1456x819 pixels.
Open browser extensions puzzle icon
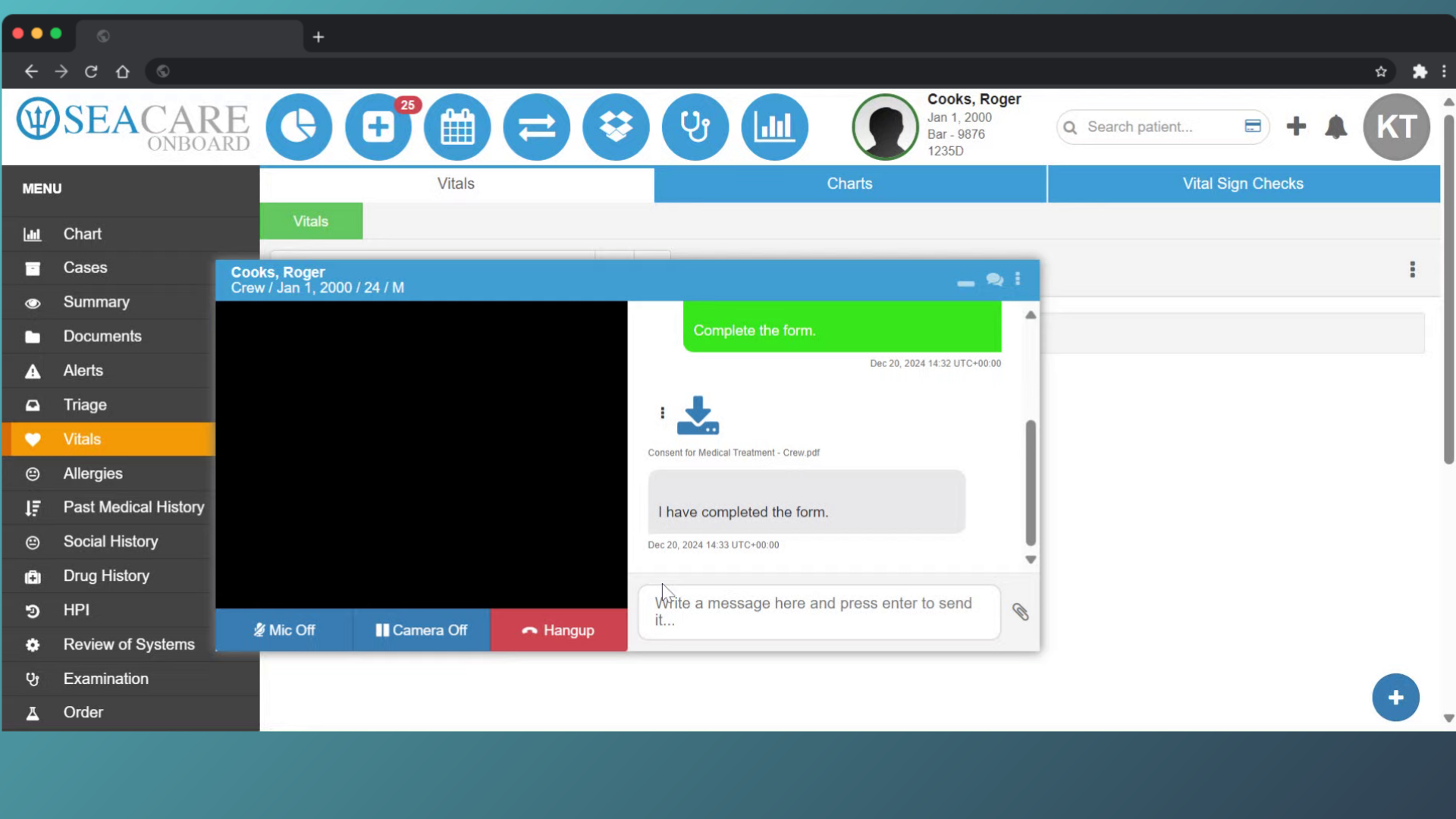point(1420,71)
